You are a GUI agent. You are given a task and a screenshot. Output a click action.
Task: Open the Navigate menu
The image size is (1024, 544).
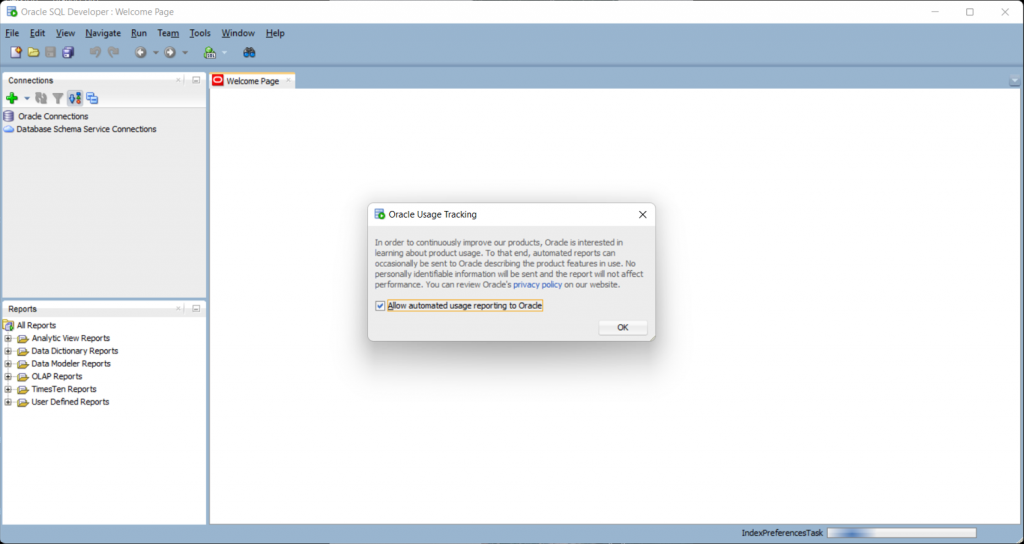click(103, 33)
